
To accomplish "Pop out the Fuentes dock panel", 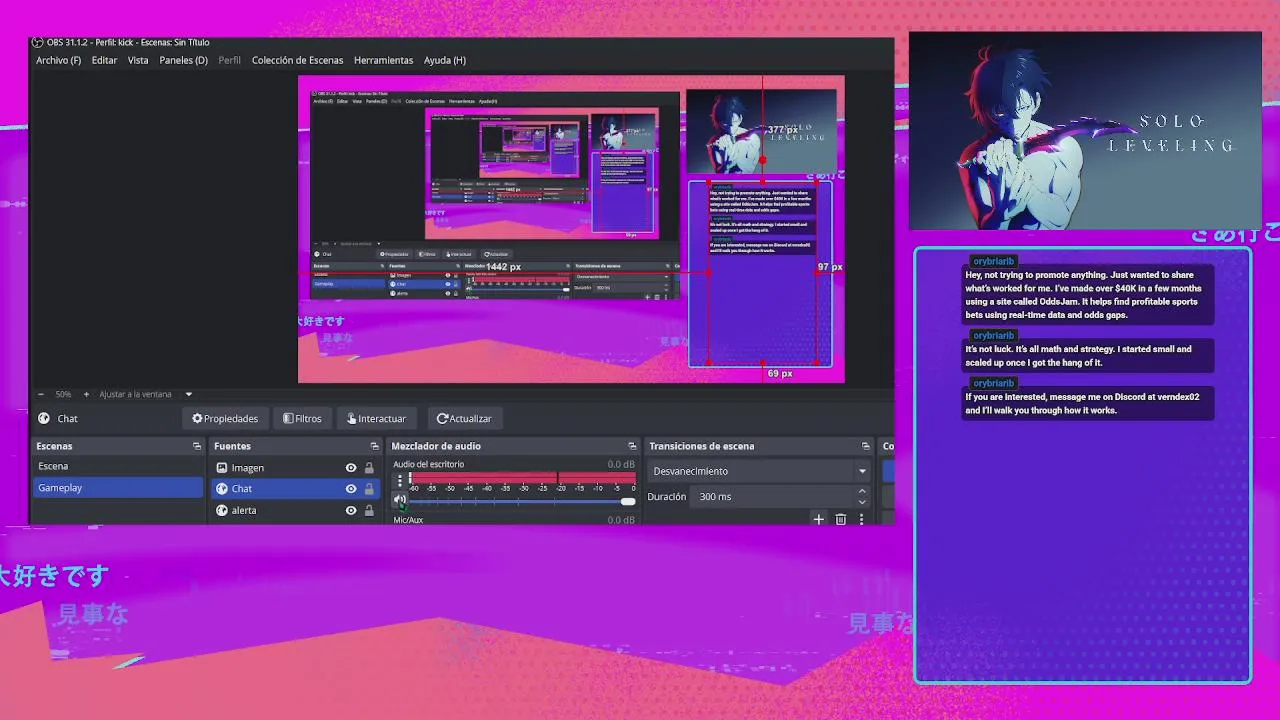I will tap(375, 446).
